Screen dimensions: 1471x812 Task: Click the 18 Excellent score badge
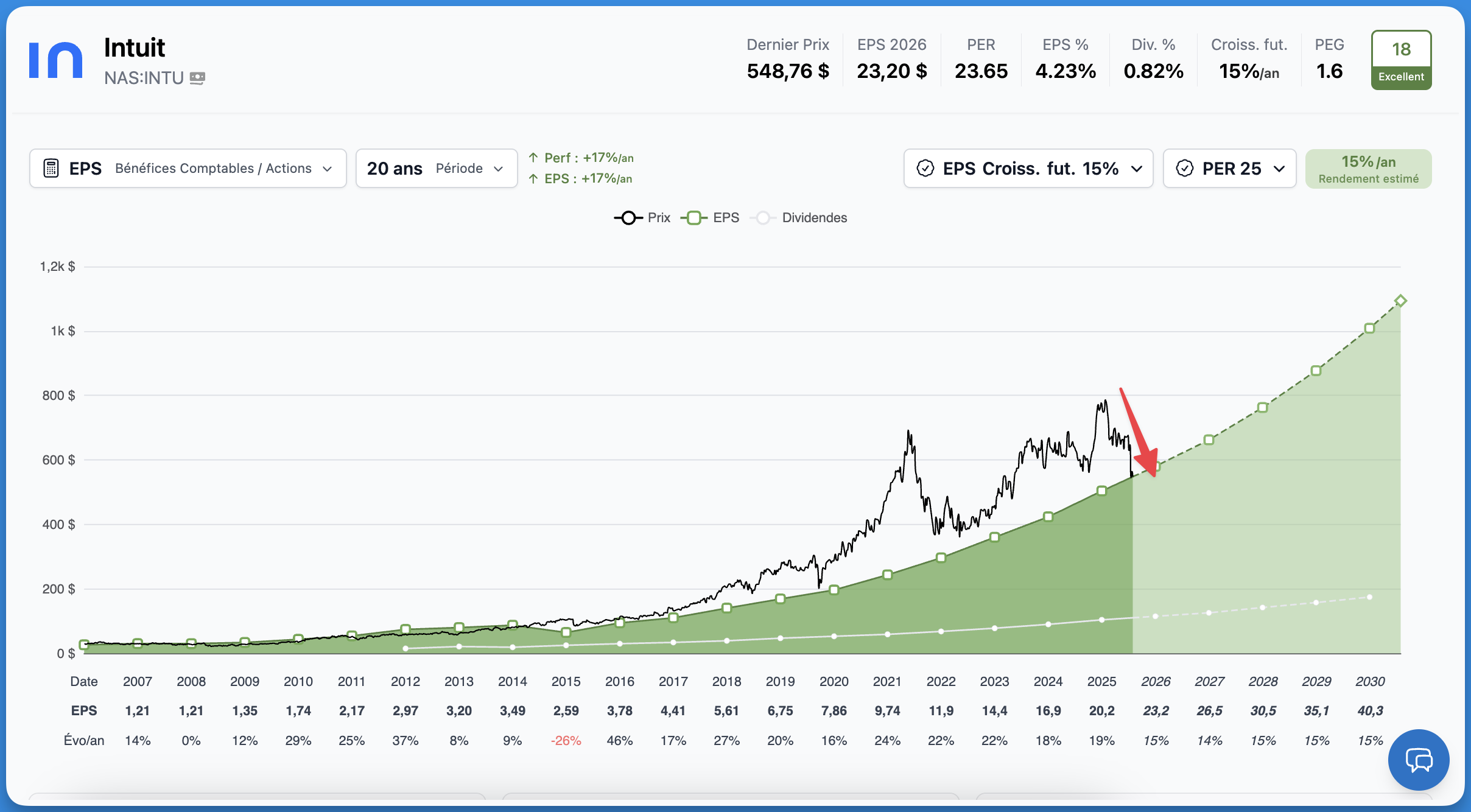1401,60
